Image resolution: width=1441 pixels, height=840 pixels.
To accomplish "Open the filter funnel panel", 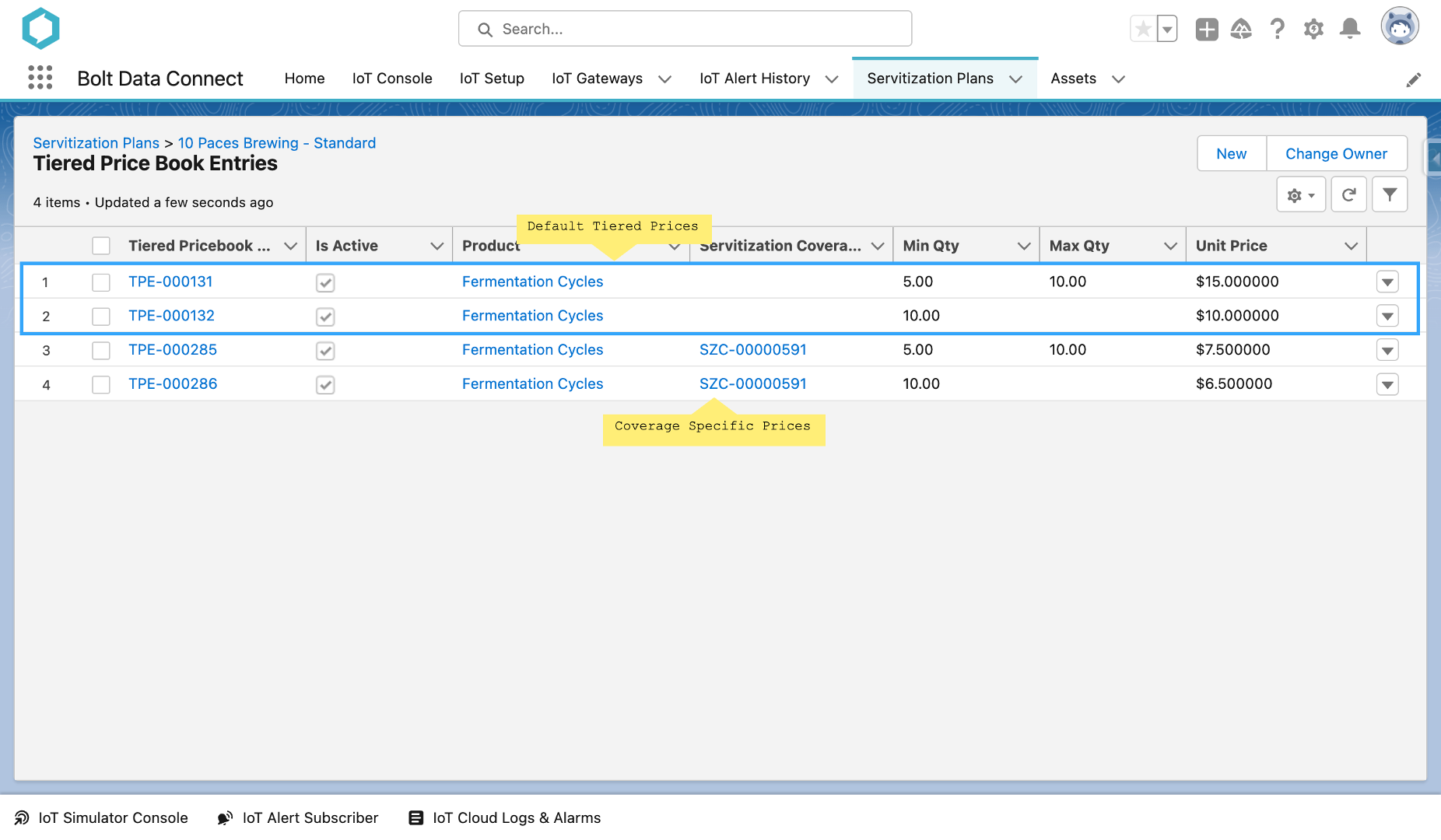I will click(1390, 195).
